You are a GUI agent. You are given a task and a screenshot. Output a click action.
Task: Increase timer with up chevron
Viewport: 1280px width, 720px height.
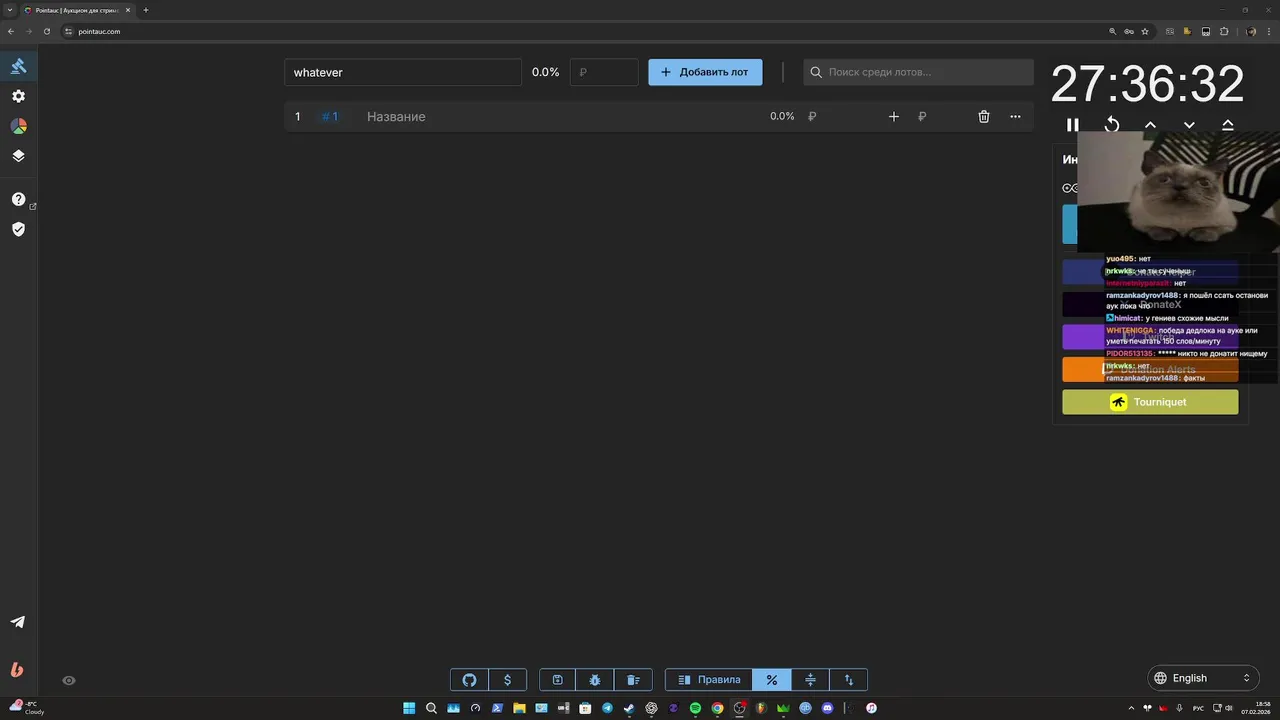(x=1150, y=125)
